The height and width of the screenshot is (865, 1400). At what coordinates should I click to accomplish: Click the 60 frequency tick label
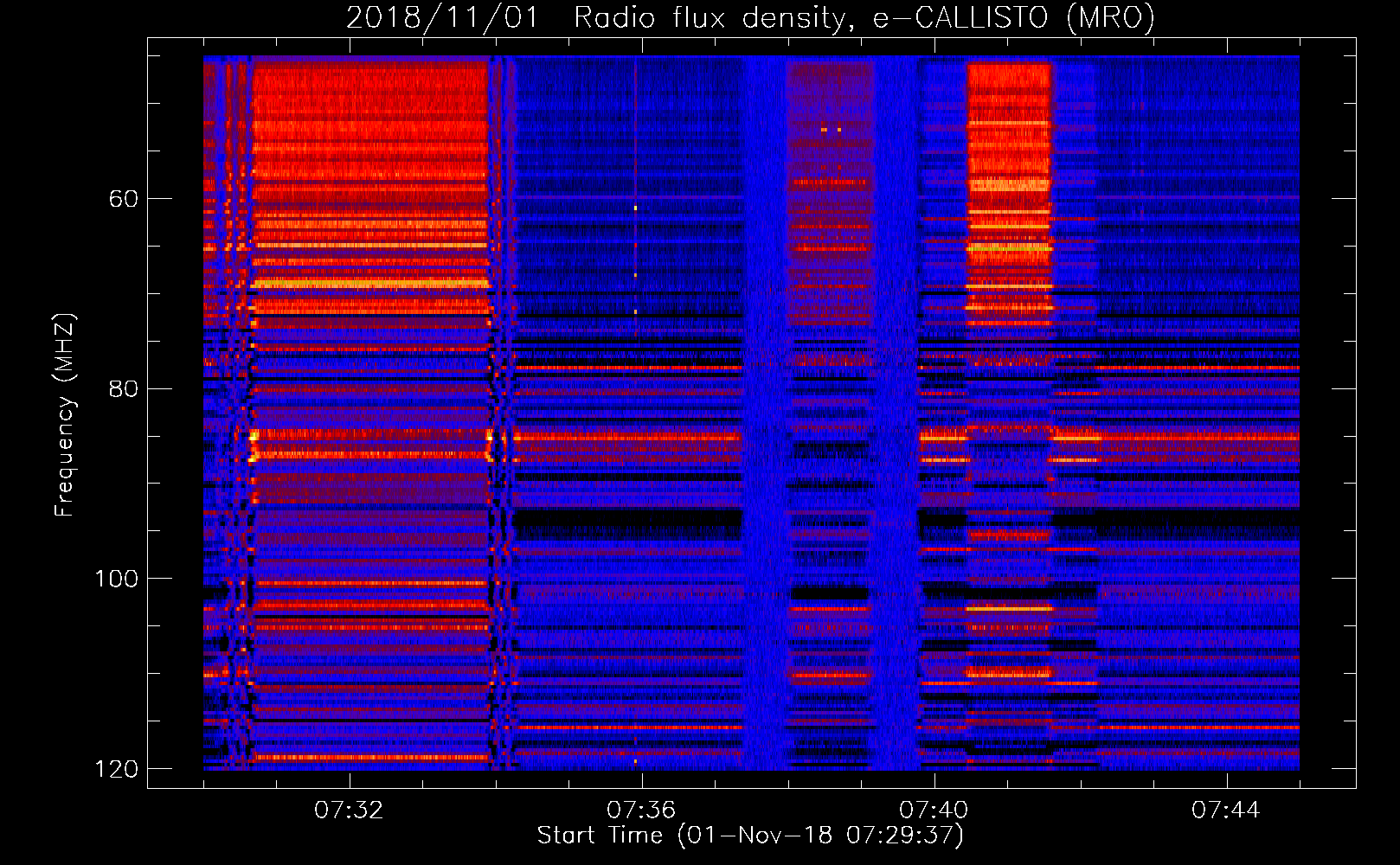coord(124,199)
